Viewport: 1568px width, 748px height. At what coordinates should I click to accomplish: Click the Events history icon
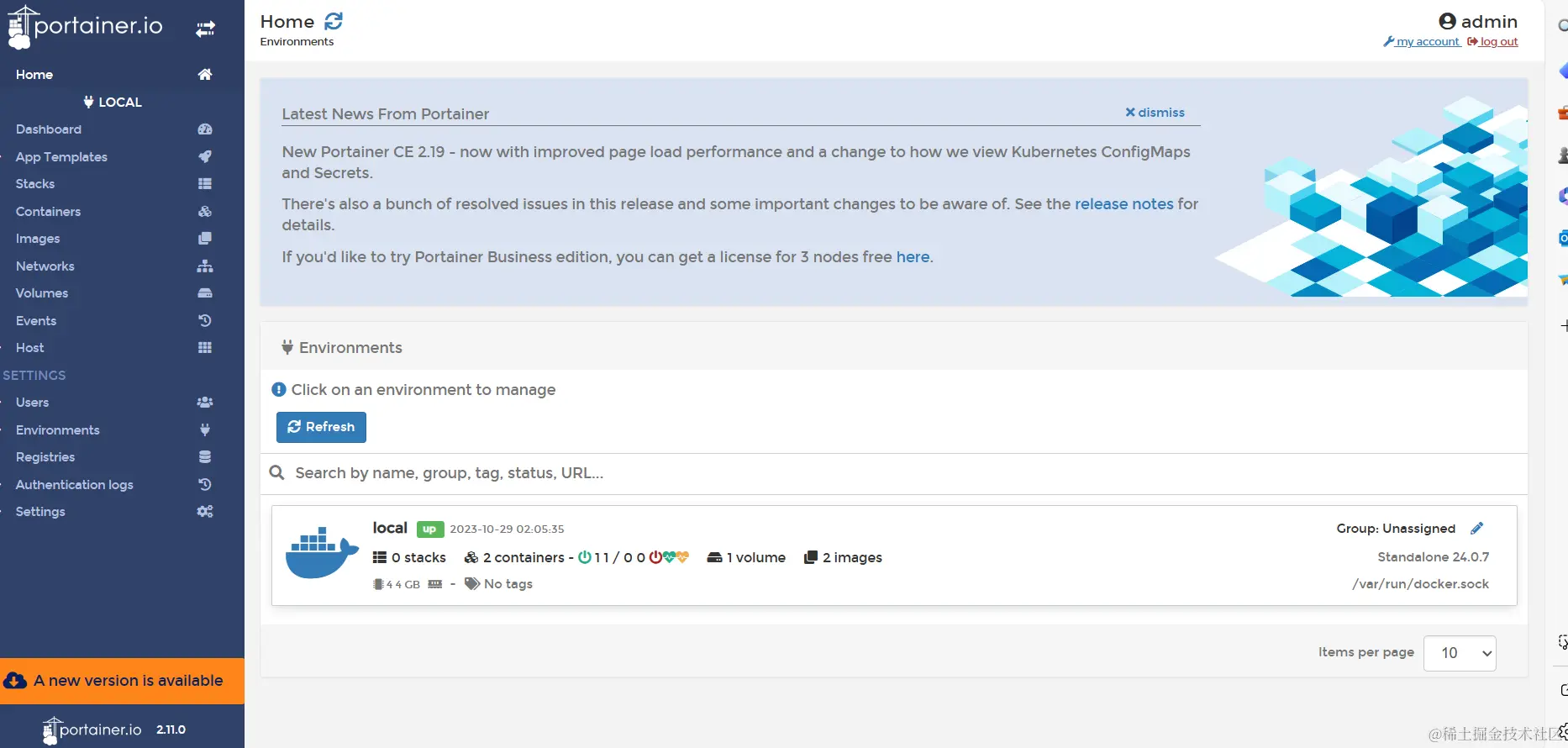(205, 320)
